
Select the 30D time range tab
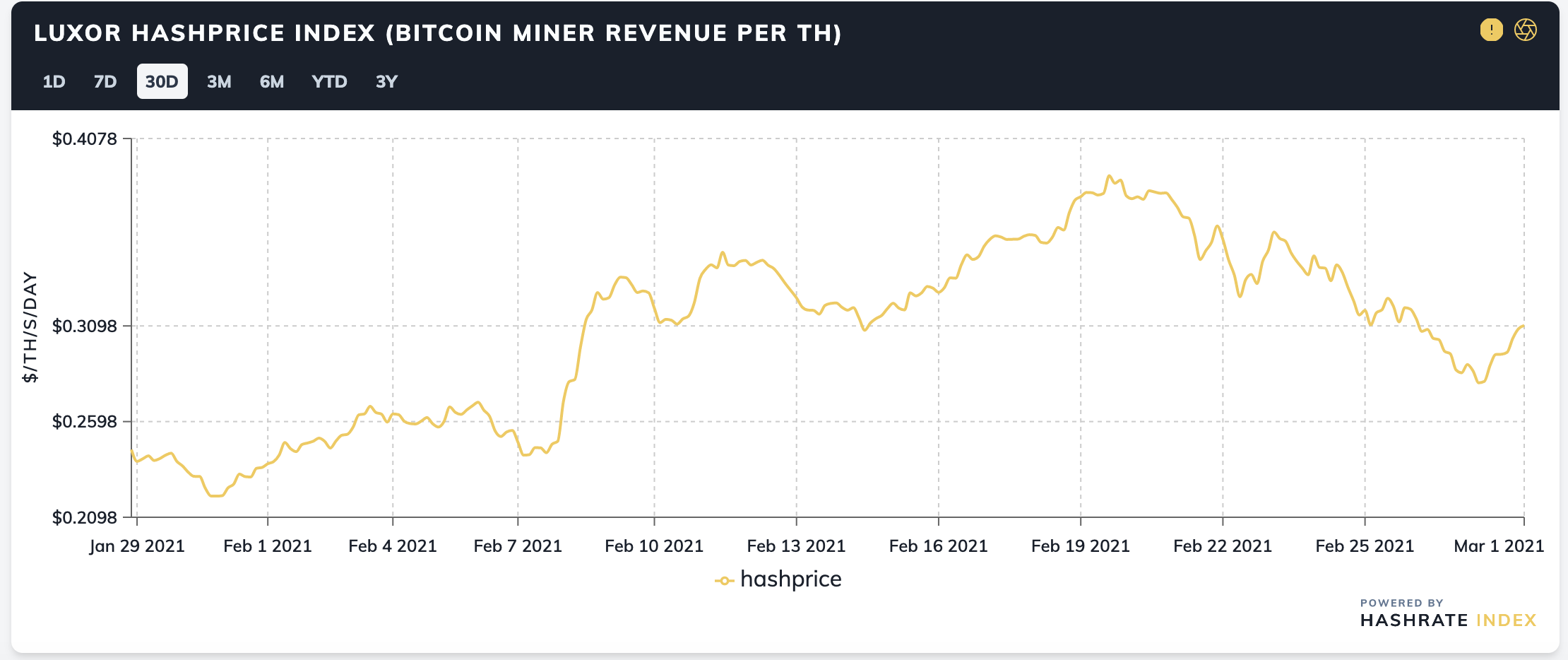point(162,81)
